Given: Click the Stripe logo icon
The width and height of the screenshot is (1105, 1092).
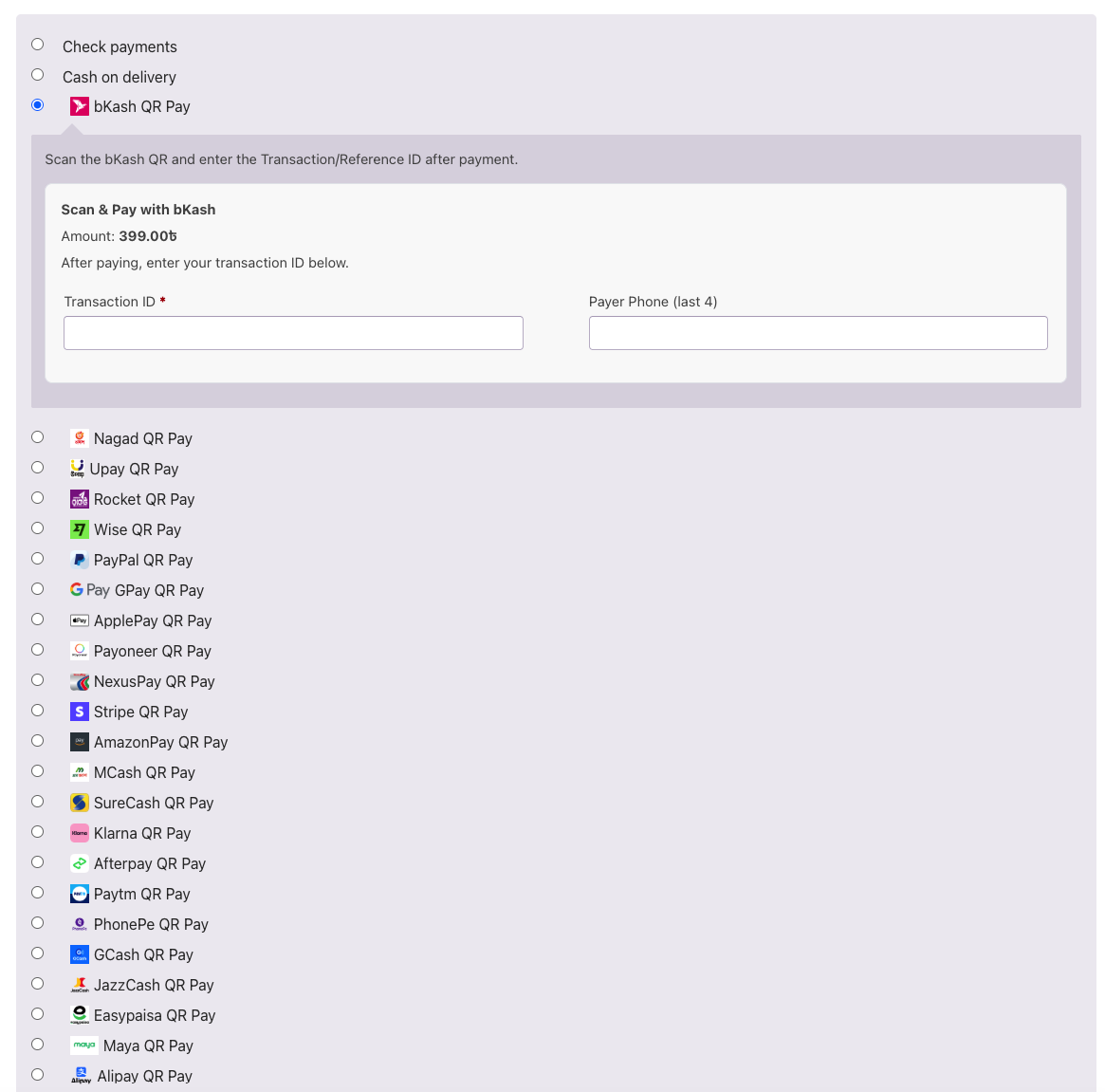Looking at the screenshot, I should pos(79,711).
